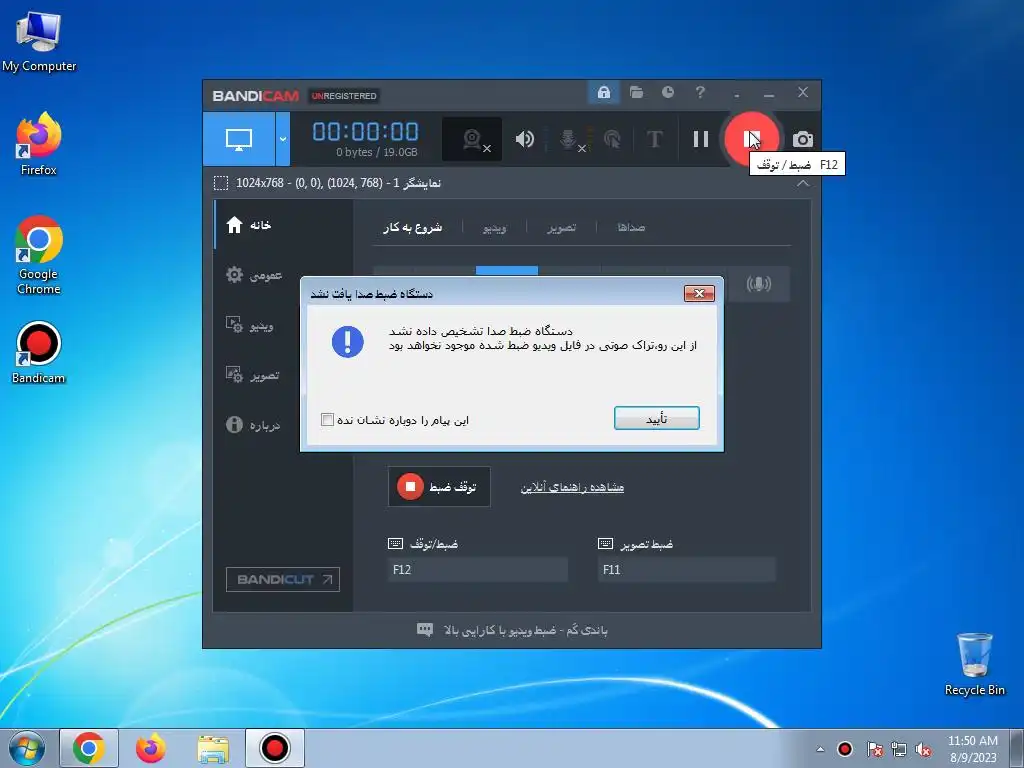Click the chat bubble icon in footer
1024x768 pixels.
click(x=424, y=630)
